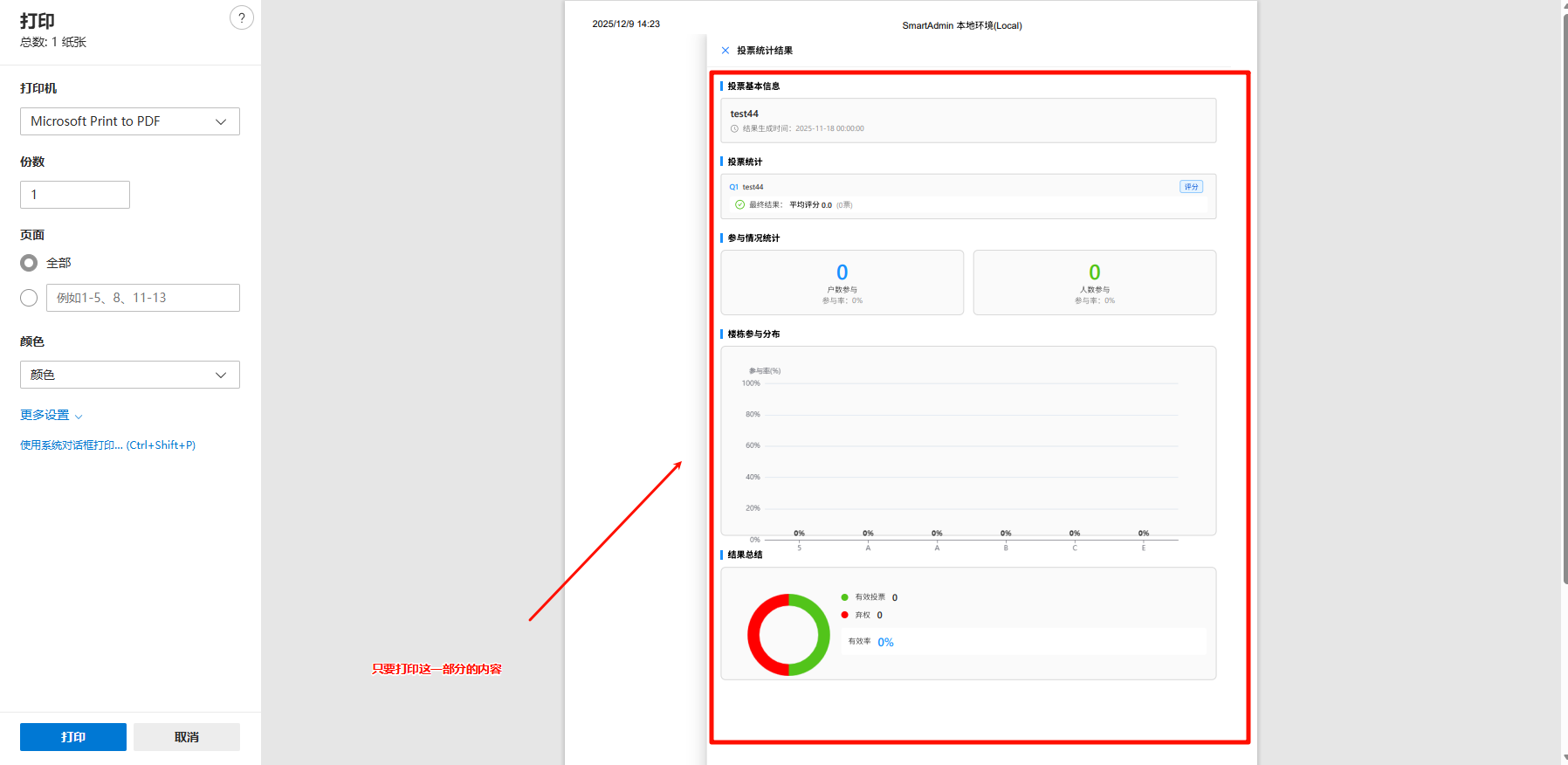Screen dimensions: 1568x765
Task: Select the 全部 pages radio button
Action: click(x=29, y=263)
